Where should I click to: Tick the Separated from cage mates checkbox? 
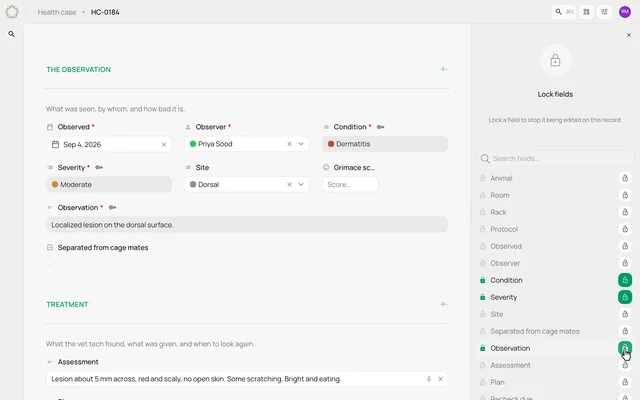tap(50, 262)
